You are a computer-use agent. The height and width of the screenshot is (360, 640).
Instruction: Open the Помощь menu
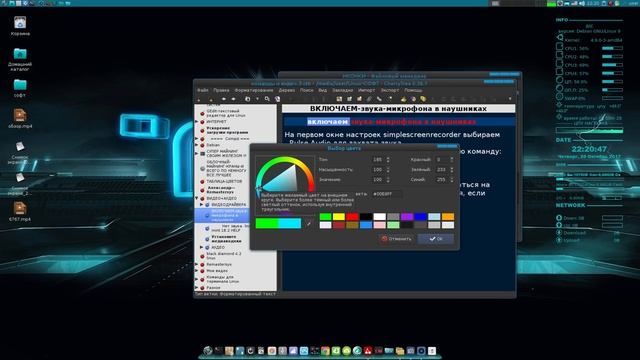click(413, 90)
